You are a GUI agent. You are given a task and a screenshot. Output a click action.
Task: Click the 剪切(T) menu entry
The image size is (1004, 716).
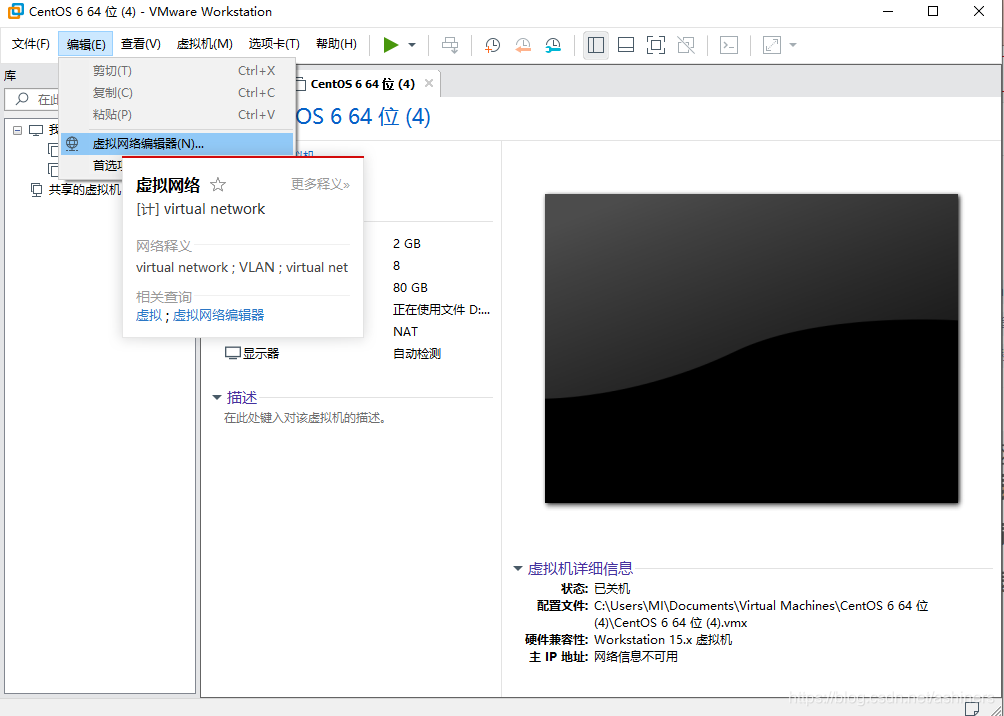pyautogui.click(x=177, y=71)
